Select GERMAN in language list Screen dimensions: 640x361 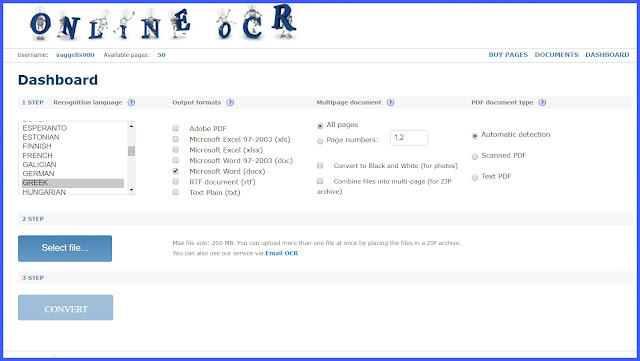coord(73,173)
